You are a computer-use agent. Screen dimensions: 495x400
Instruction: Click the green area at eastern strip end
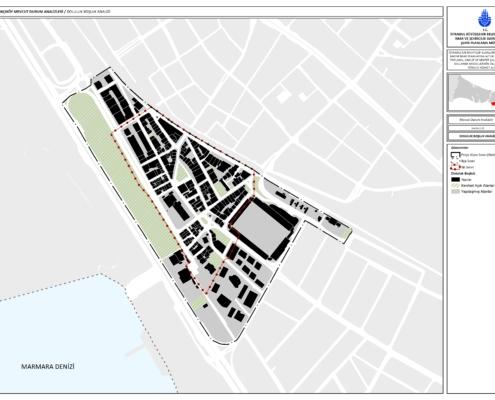tap(348, 234)
